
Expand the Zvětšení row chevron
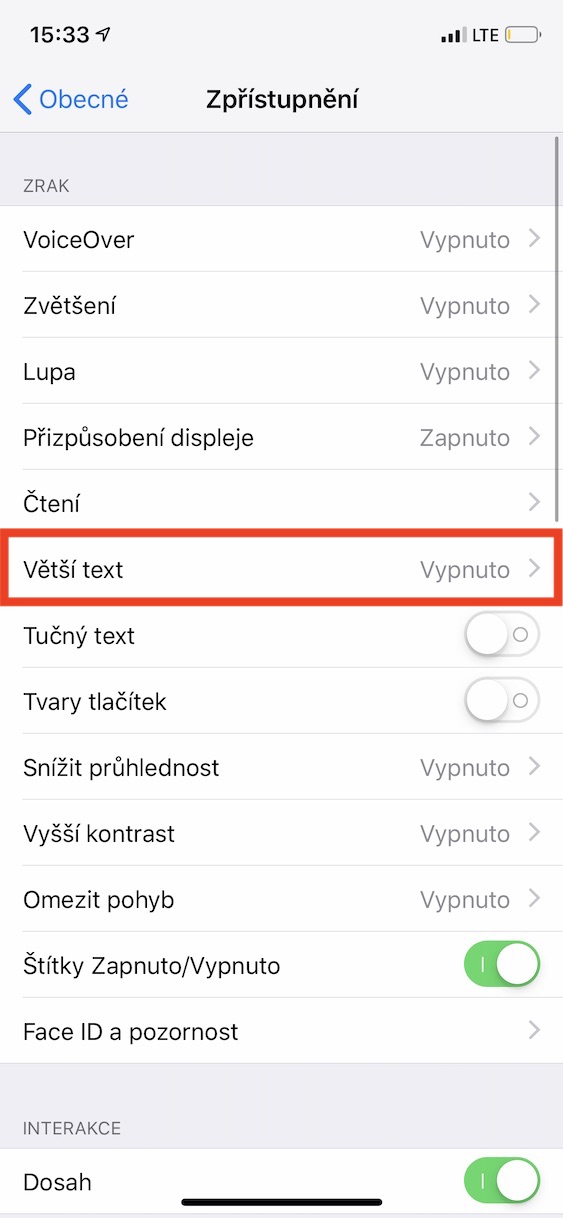click(534, 305)
